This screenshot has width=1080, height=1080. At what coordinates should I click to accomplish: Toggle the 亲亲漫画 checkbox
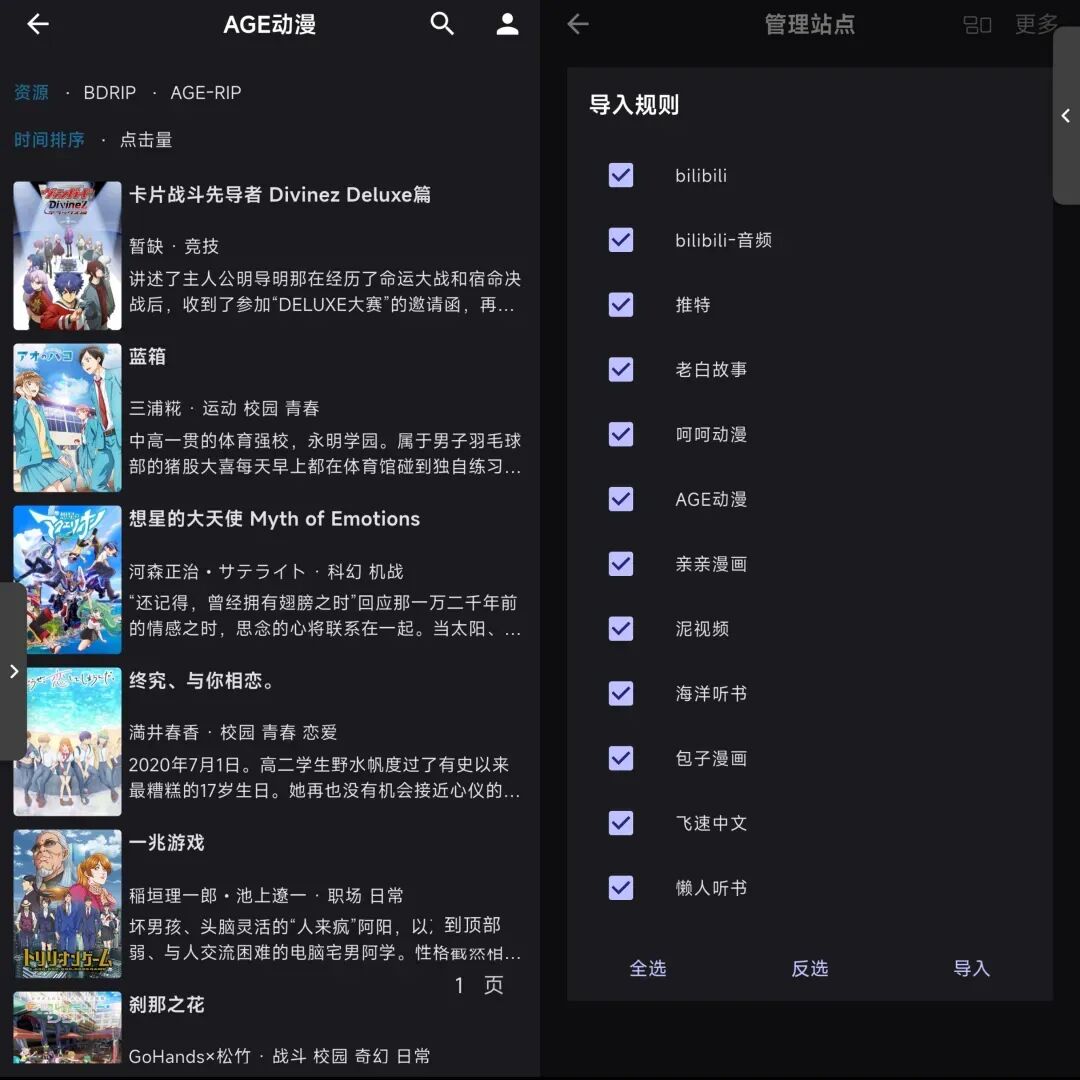click(621, 563)
